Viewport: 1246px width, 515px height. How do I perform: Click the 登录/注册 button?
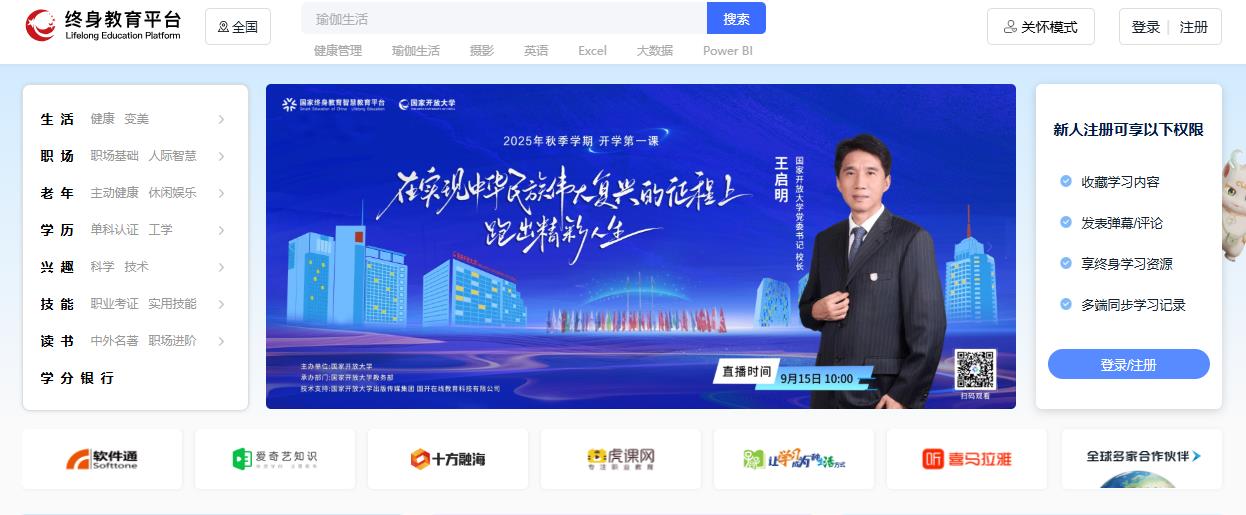coord(1129,364)
